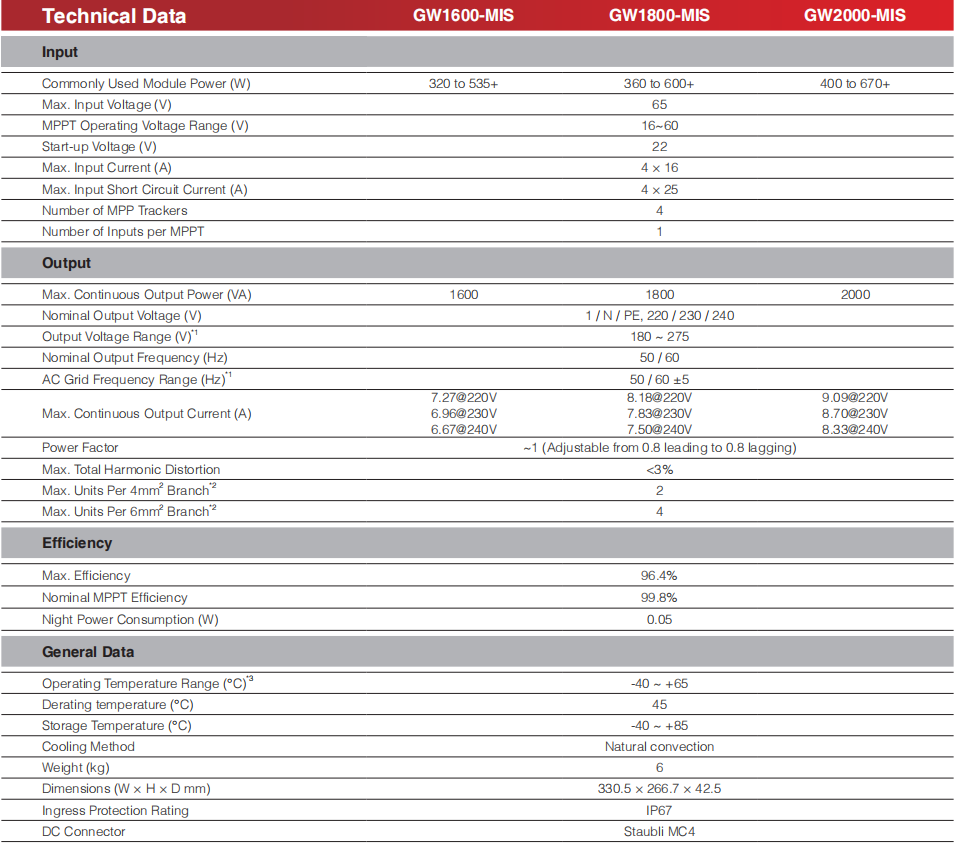Select the GW2000-MIS column header
The image size is (957, 845).
(x=854, y=15)
